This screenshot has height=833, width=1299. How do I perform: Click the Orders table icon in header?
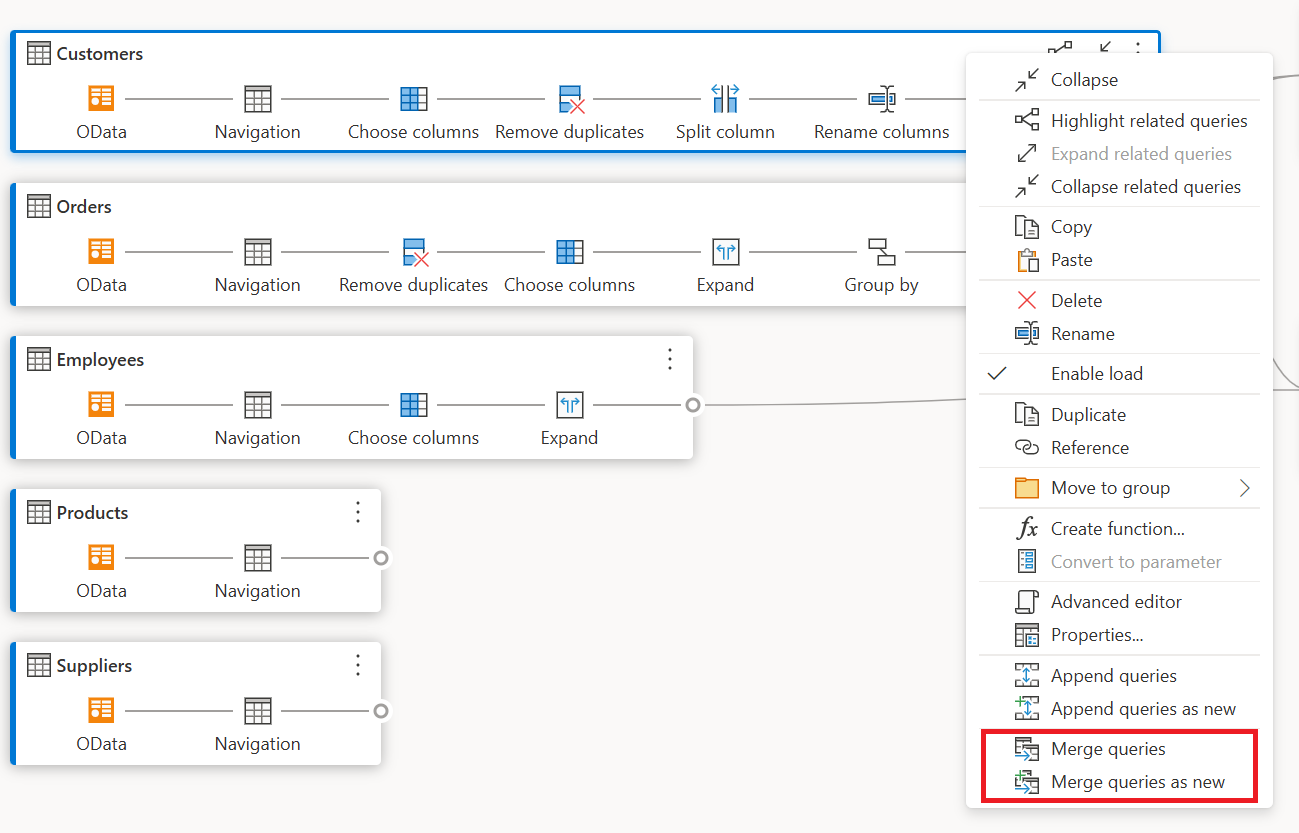click(39, 207)
